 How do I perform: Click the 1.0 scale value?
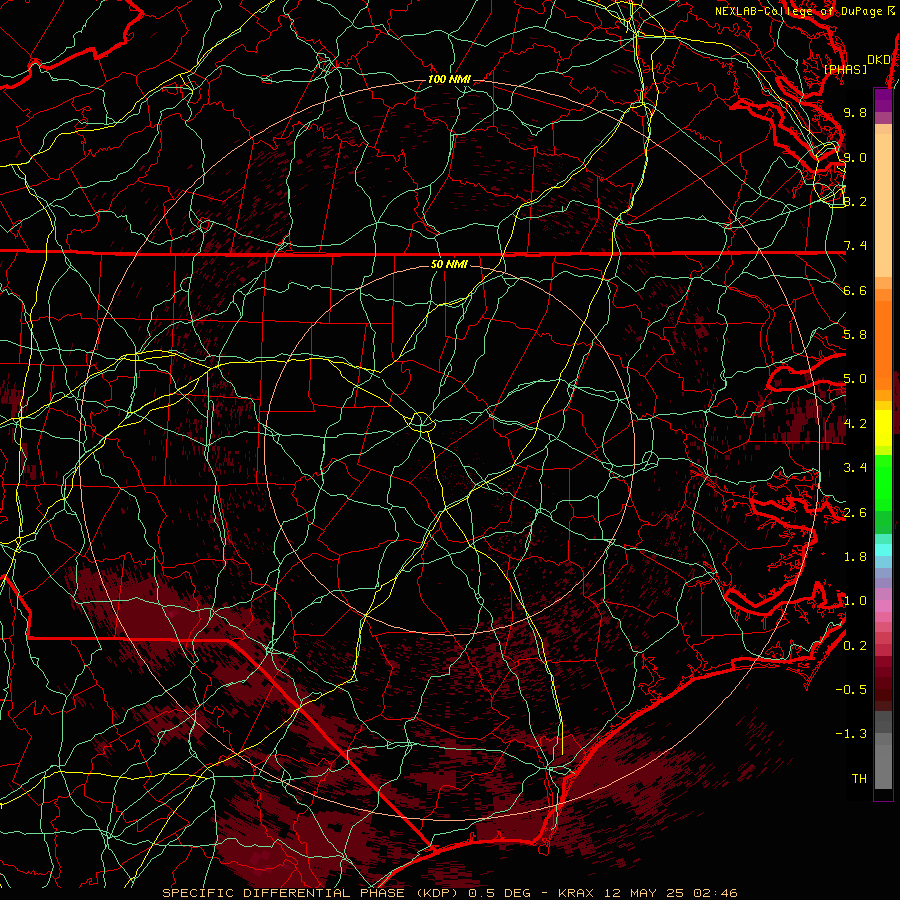click(855, 601)
